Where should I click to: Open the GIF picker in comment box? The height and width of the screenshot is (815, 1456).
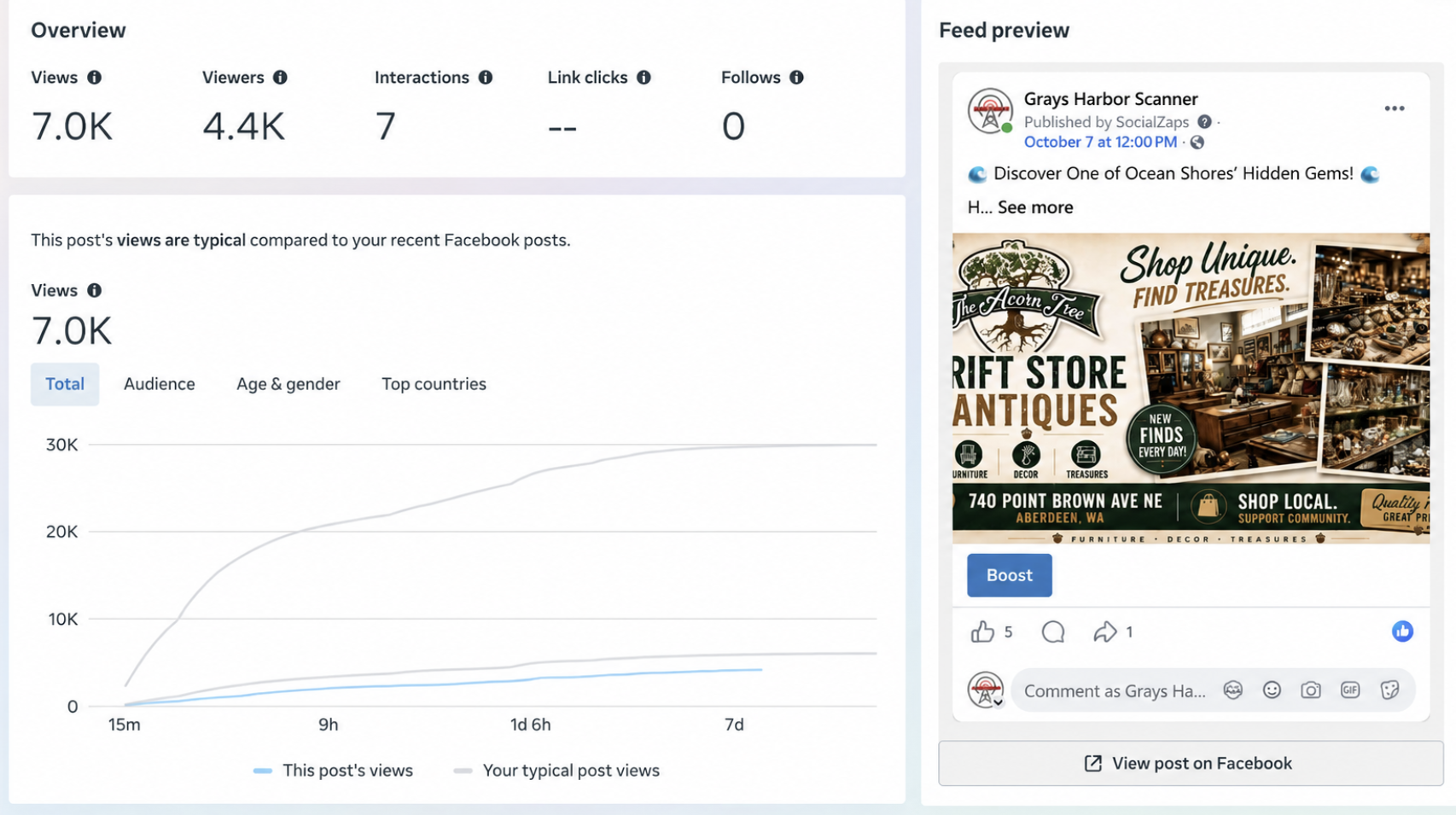(1350, 690)
